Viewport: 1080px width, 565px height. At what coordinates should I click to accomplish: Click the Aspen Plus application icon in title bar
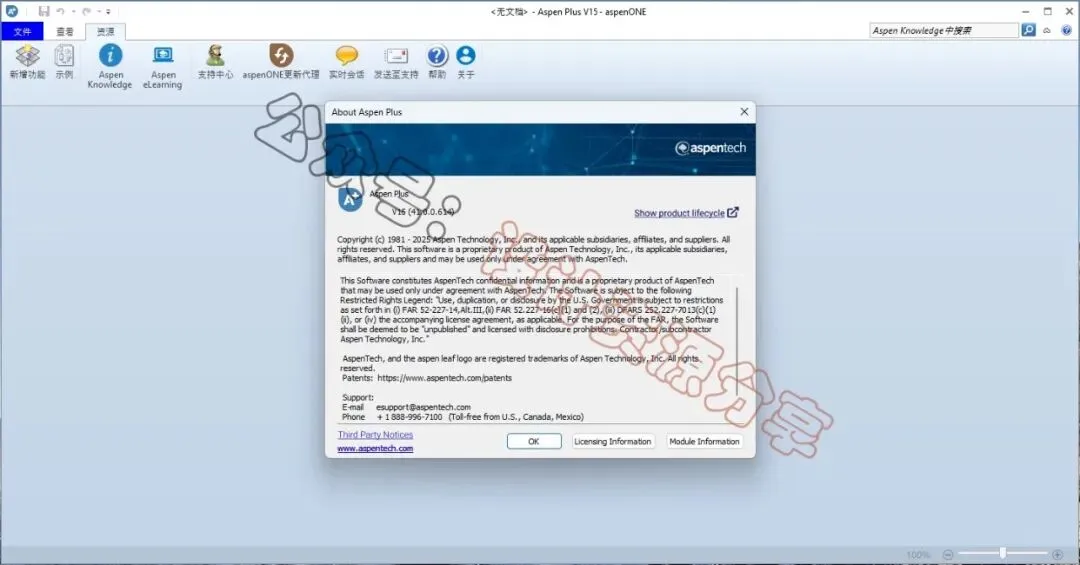[x=12, y=11]
